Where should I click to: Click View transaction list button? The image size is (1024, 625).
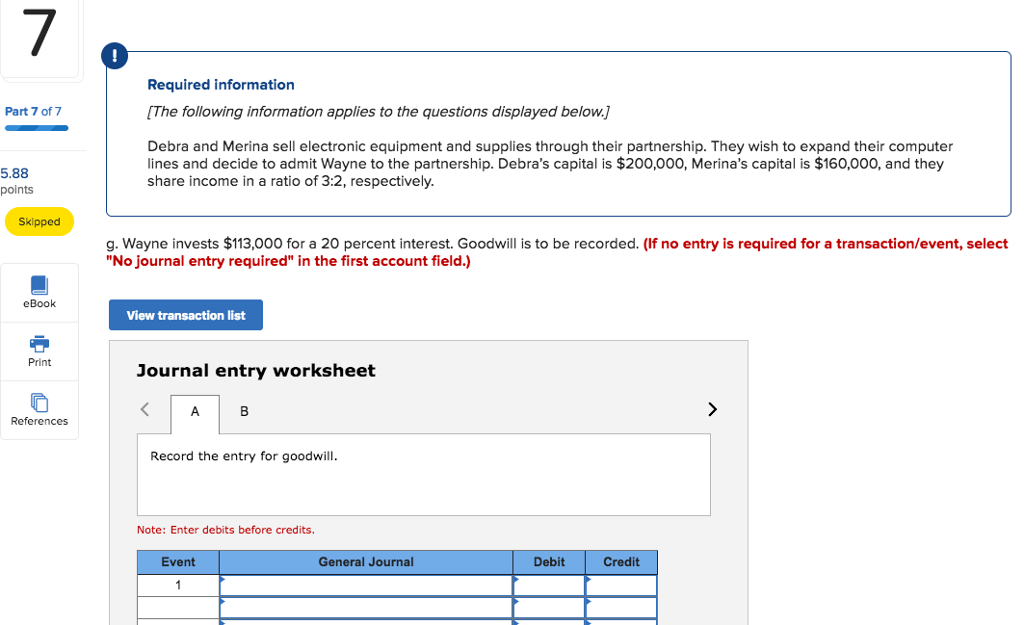click(x=186, y=315)
